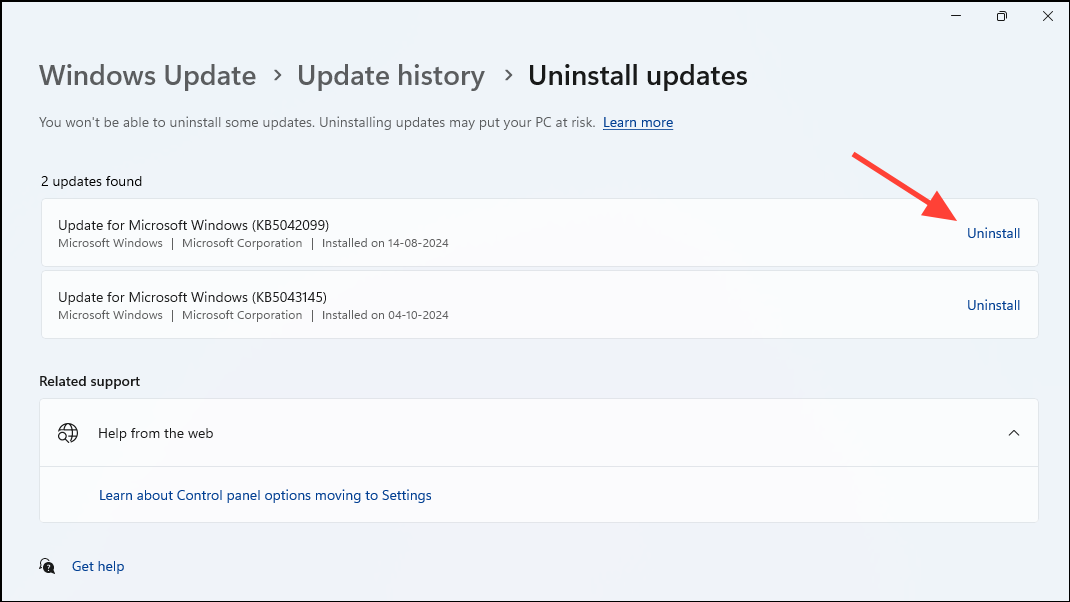Go back to Update history page

(x=390, y=75)
